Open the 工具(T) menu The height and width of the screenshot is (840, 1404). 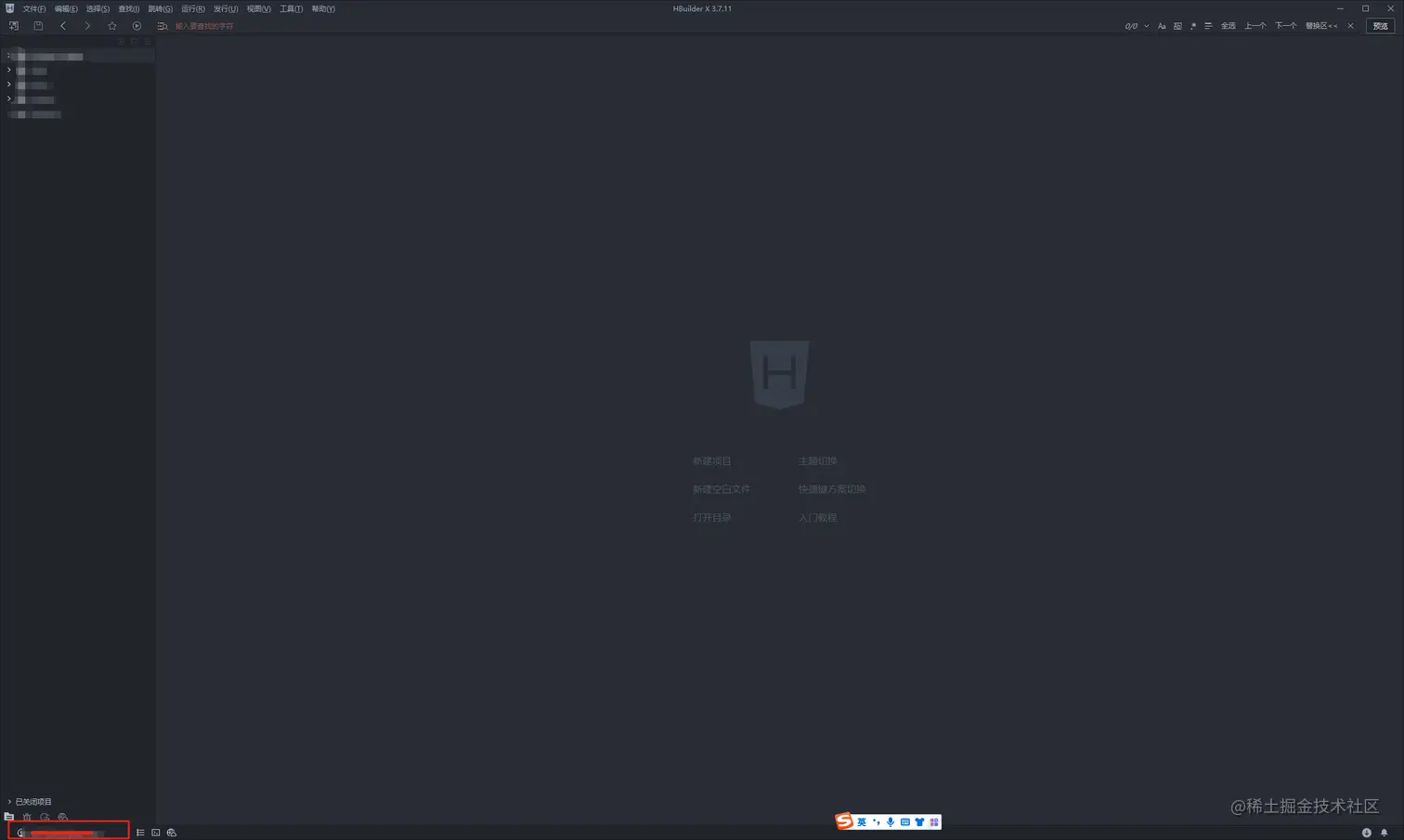click(292, 8)
